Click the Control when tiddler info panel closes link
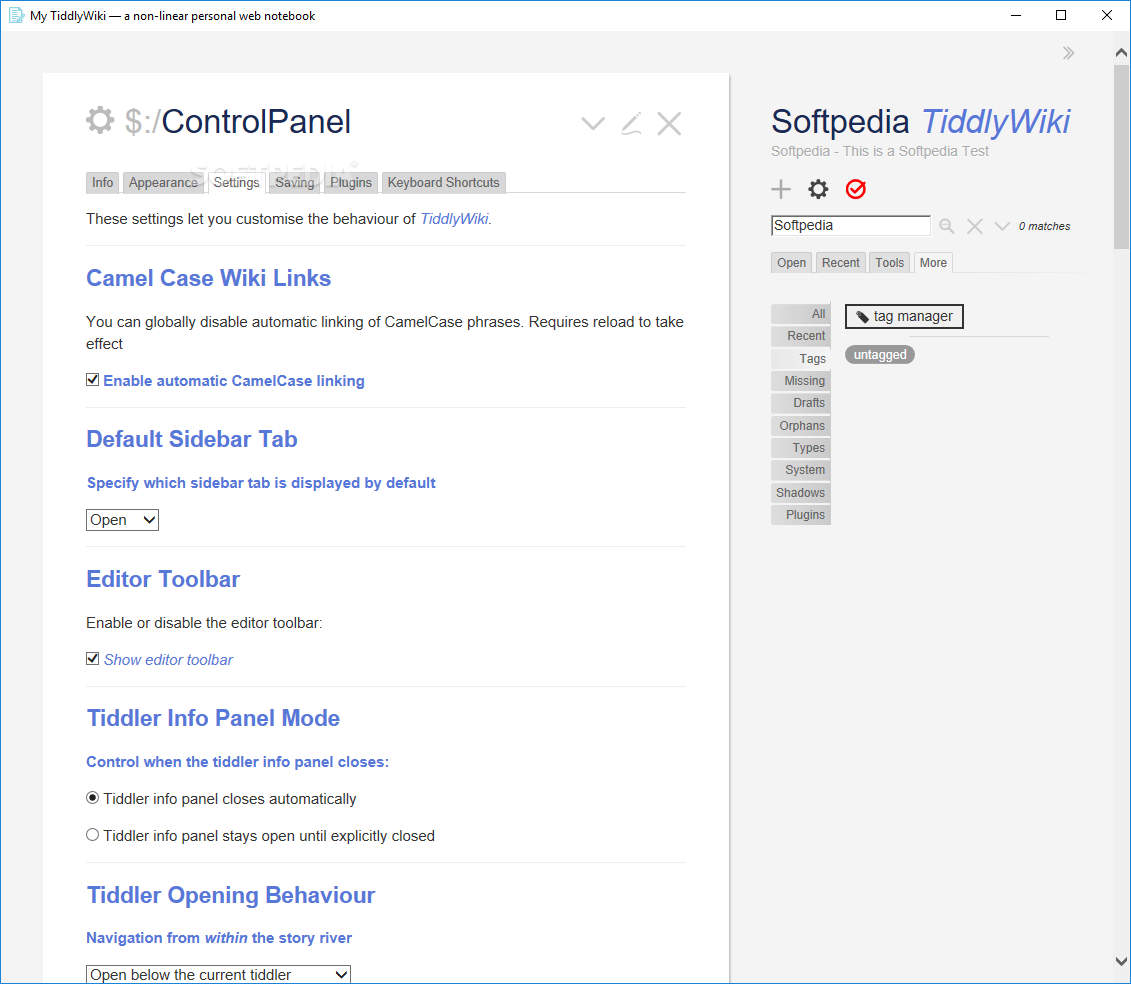 point(237,762)
